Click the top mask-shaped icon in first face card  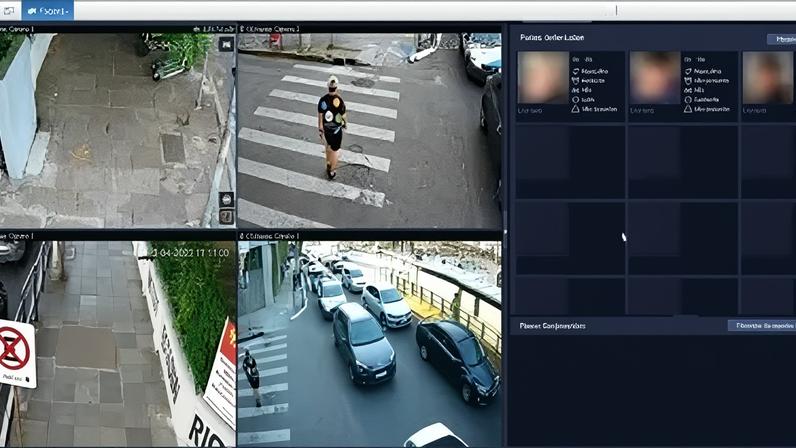(575, 72)
